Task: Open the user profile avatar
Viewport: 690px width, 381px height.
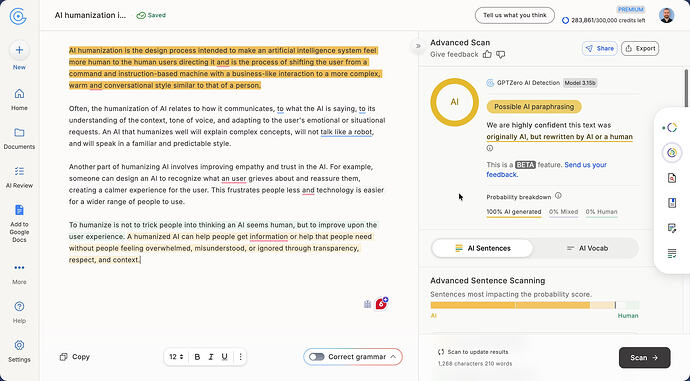Action: tap(666, 15)
